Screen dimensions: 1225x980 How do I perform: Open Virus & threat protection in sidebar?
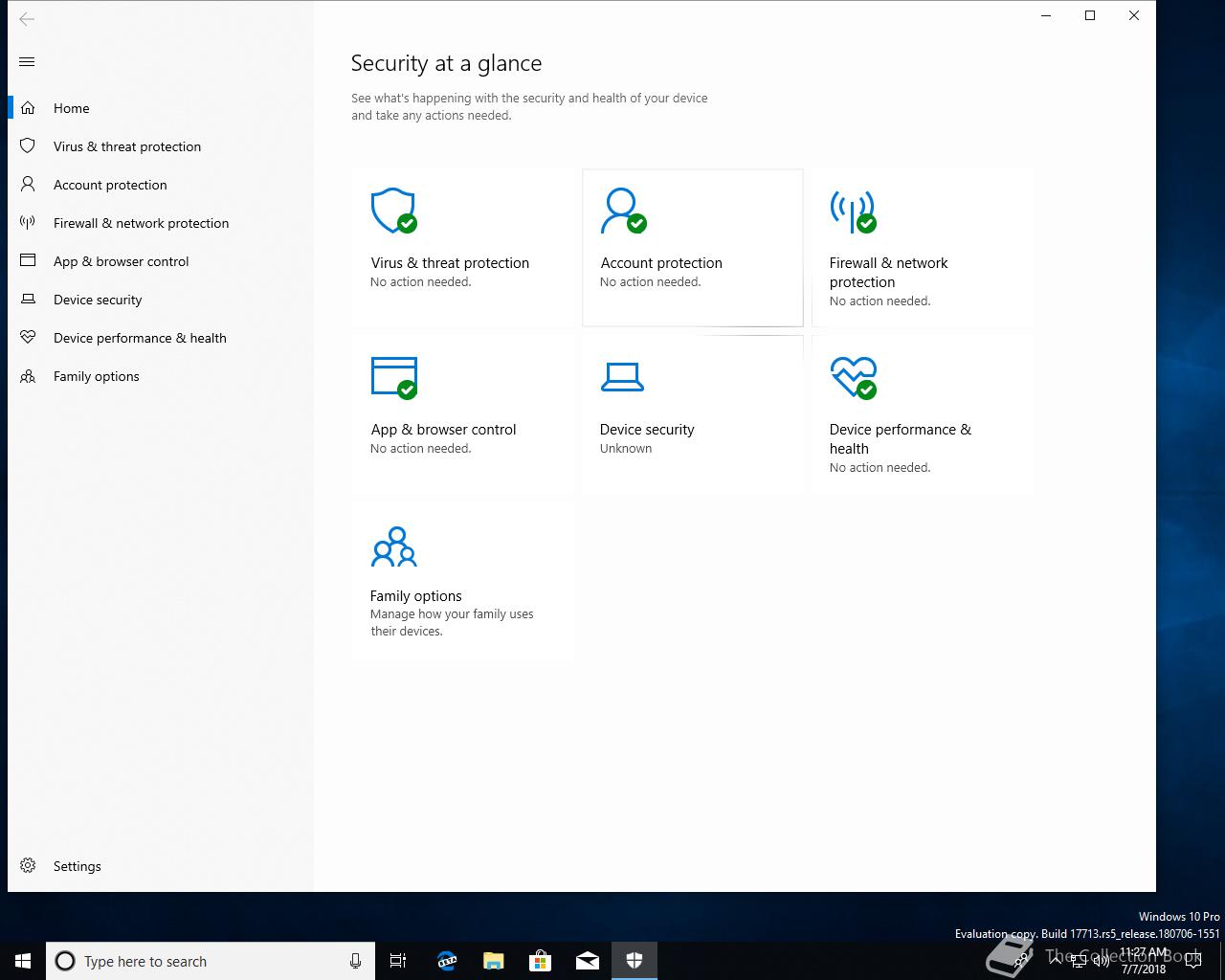(161, 146)
